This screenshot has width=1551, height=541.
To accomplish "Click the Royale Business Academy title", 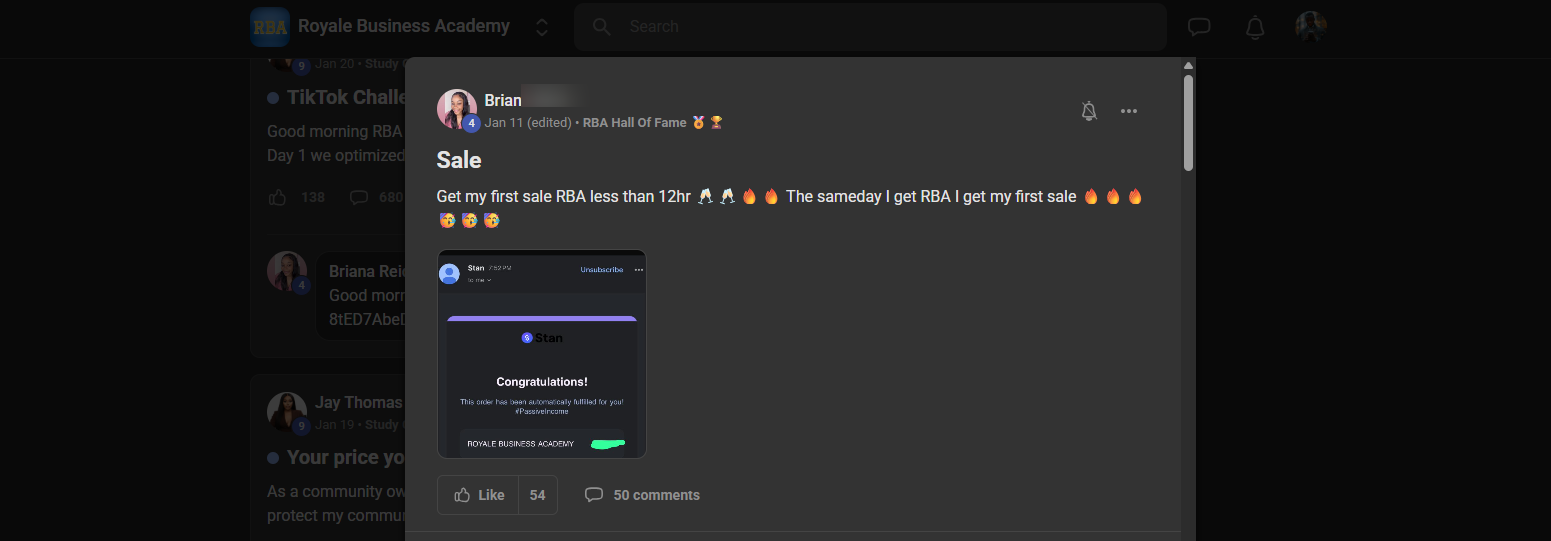I will [404, 26].
